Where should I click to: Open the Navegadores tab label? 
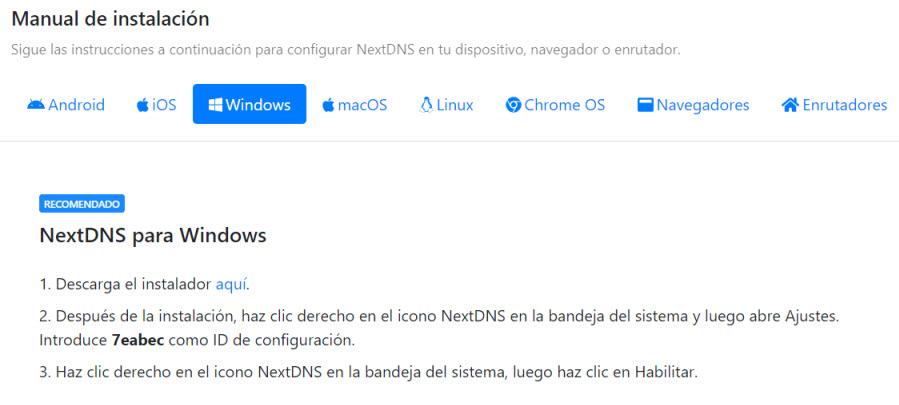[703, 105]
